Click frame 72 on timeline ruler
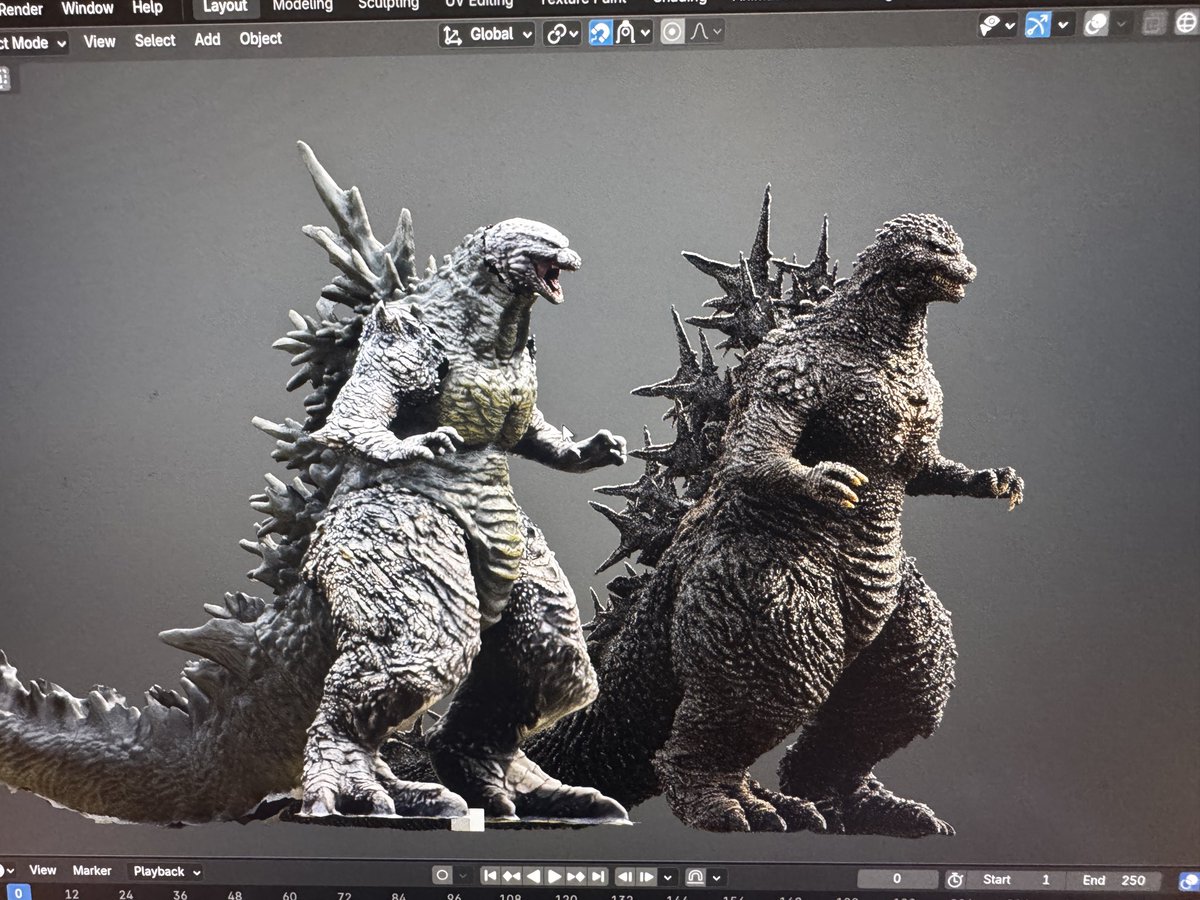Viewport: 1200px width, 900px height. point(344,896)
